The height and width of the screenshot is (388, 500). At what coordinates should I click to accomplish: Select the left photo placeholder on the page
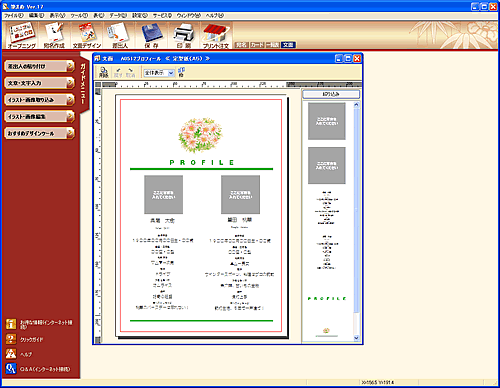(163, 195)
